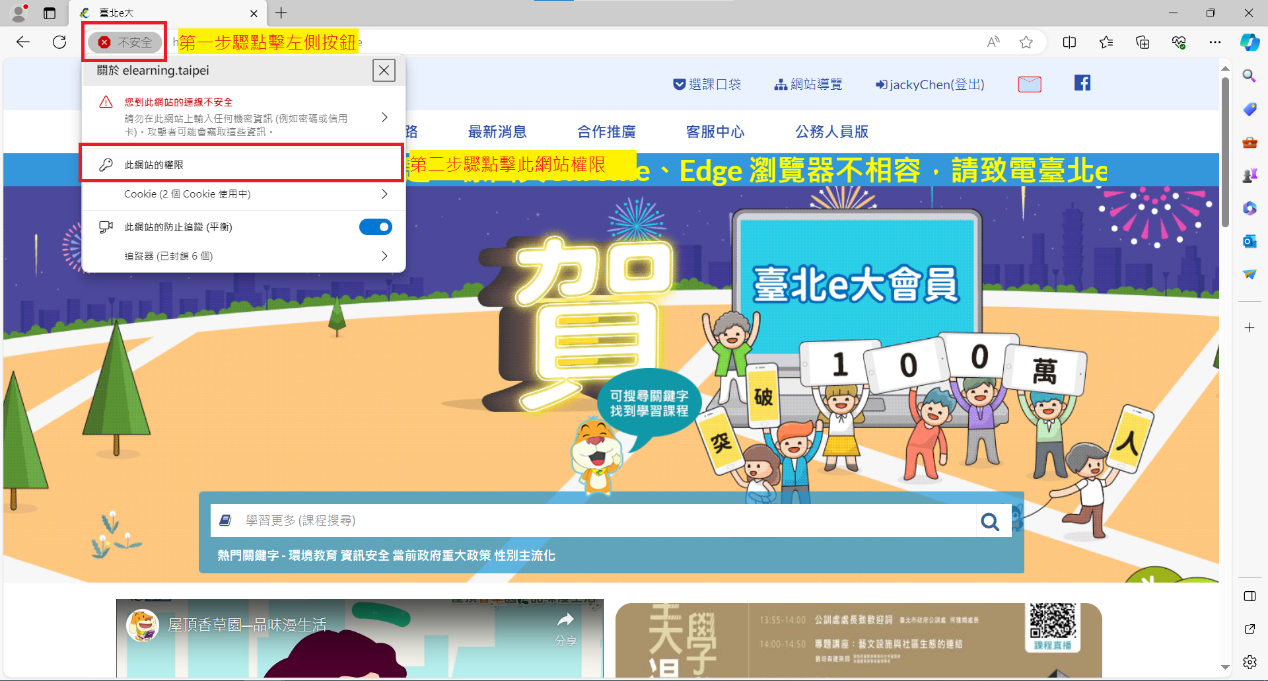Click keyword 資訊安全
The image size is (1268, 681).
[x=365, y=556]
